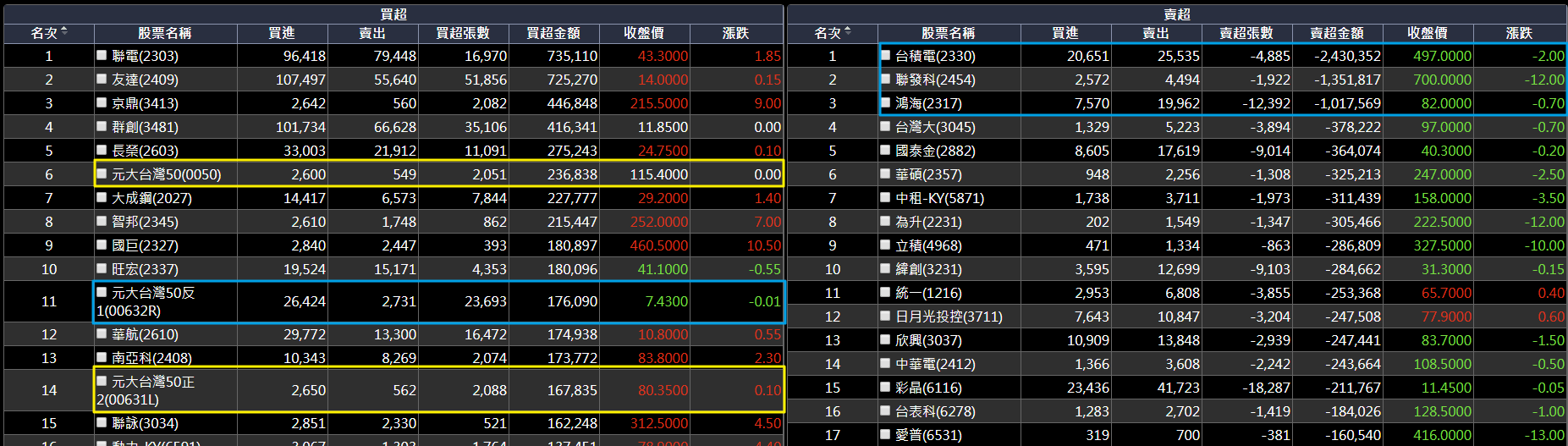
Task: Check the 中華電(2412) checkbox
Action: tap(885, 363)
